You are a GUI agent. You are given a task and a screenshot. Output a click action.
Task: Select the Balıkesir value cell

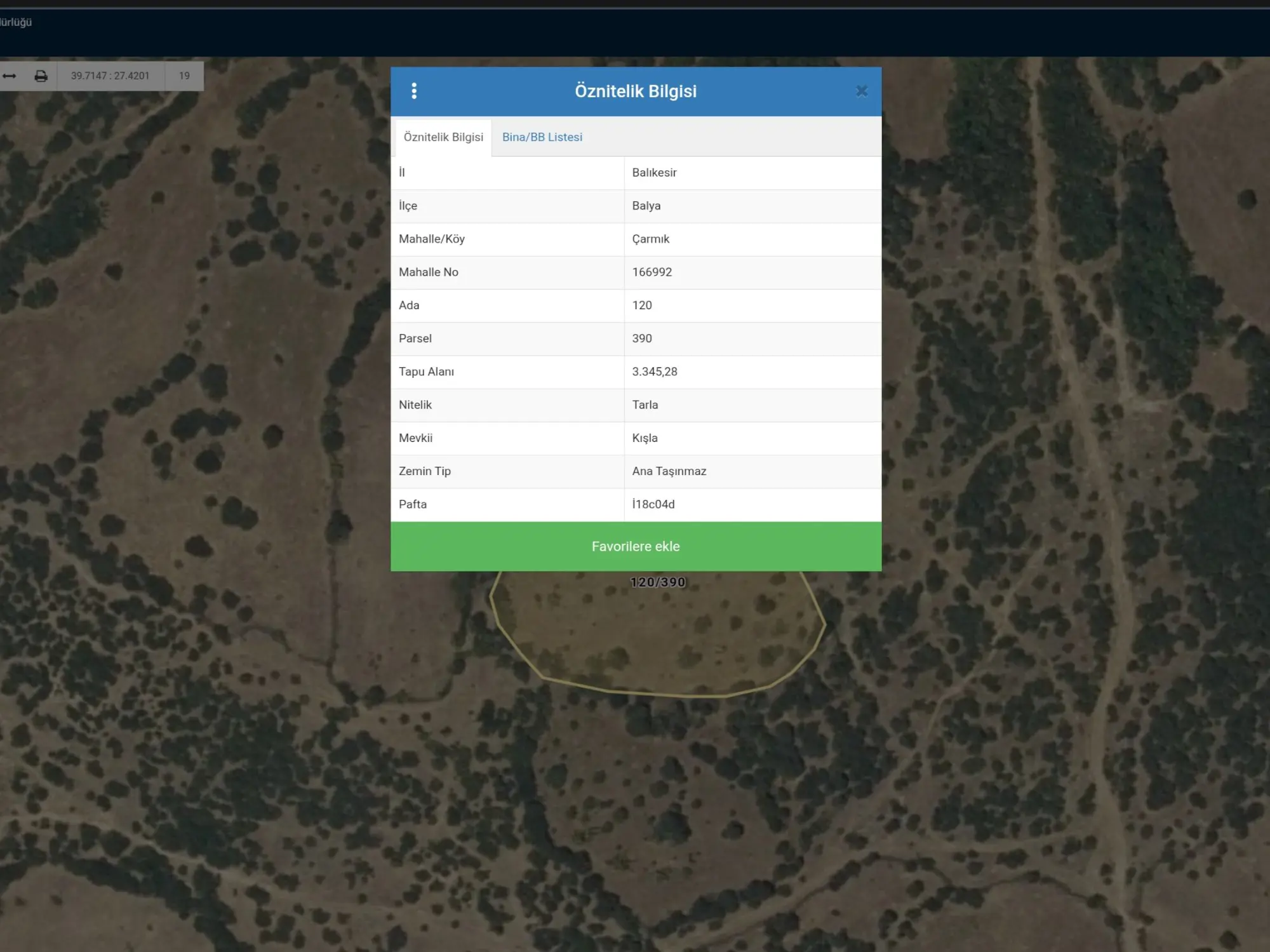752,173
